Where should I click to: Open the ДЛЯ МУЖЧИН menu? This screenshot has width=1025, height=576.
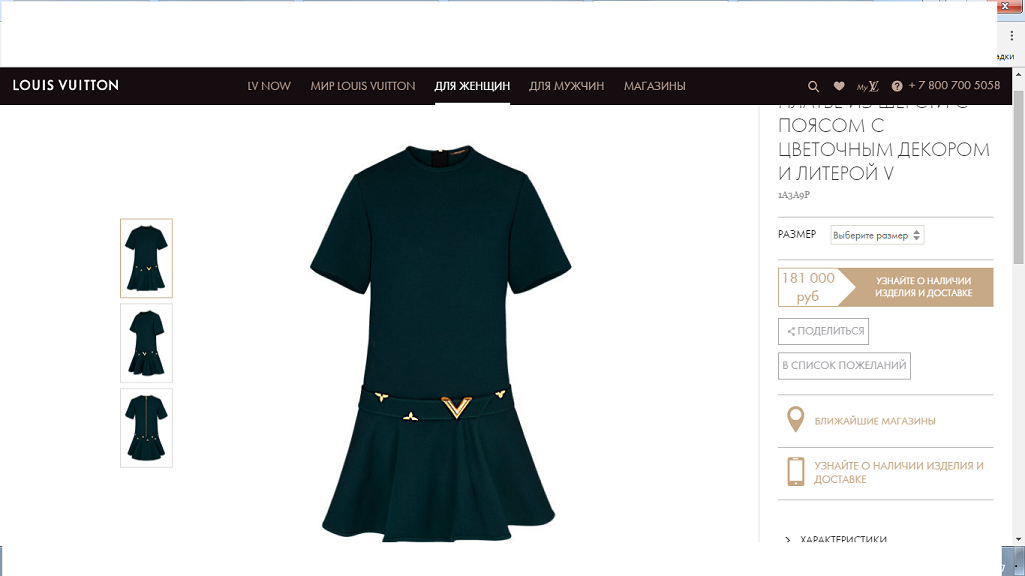point(566,86)
